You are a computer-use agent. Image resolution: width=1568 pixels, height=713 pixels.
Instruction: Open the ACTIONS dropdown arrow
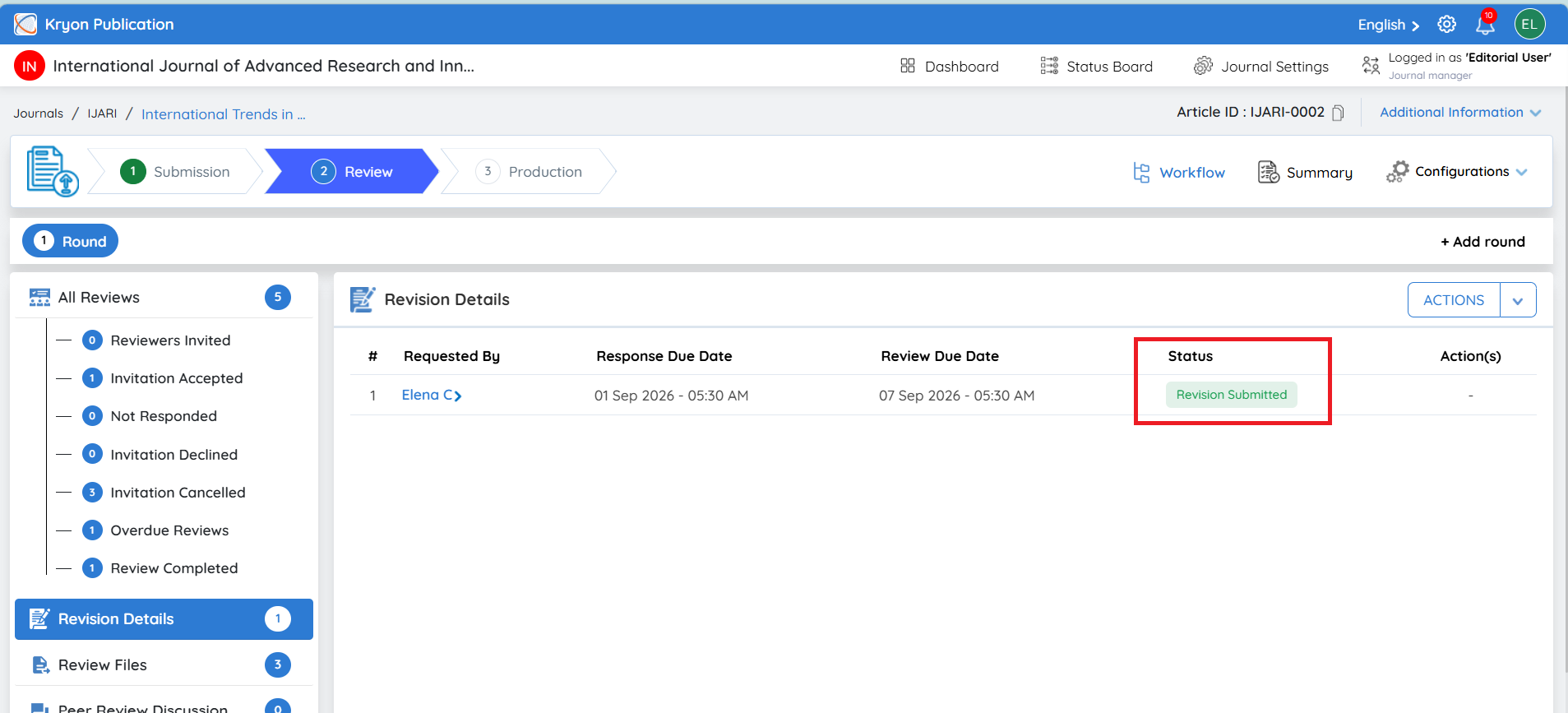pyautogui.click(x=1518, y=300)
